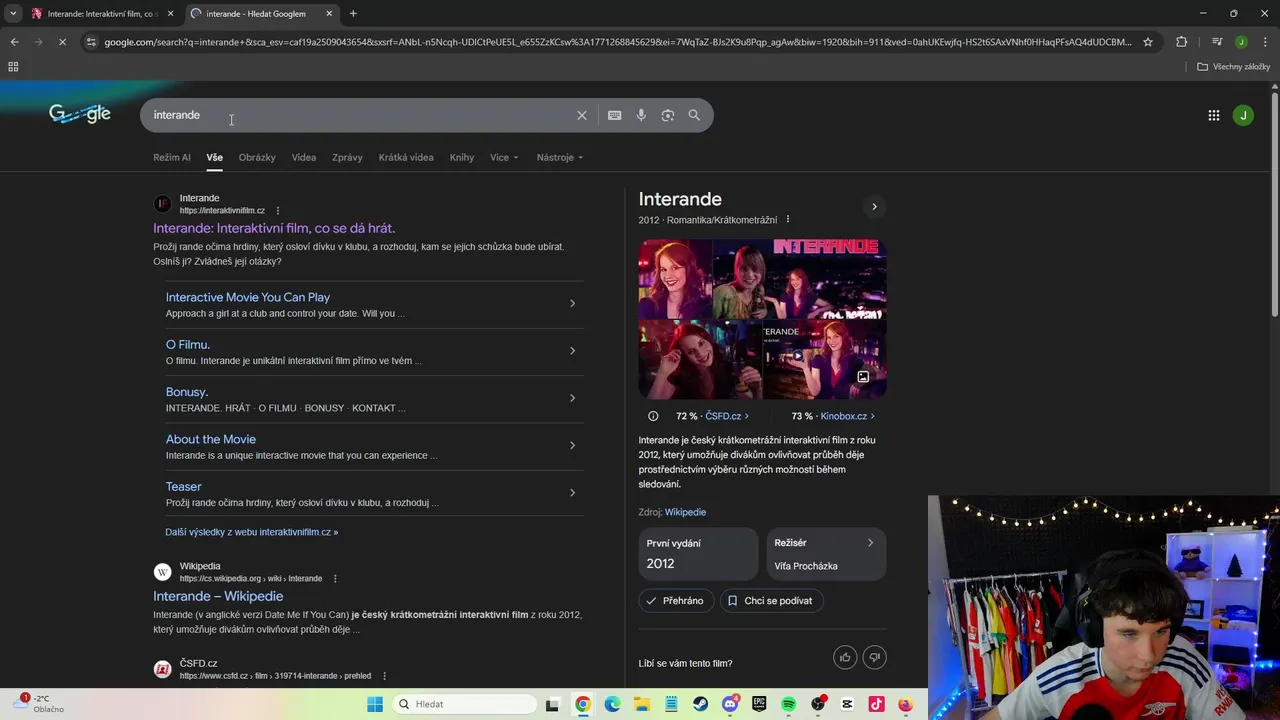Expand the Bonusy sitelink chevron
Viewport: 1280px width, 720px height.
pos(572,398)
